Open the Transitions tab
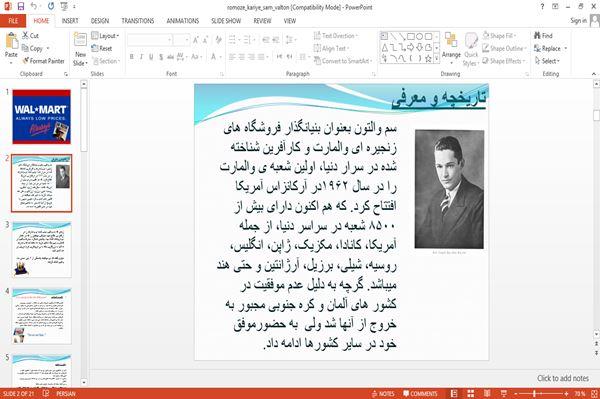The width and height of the screenshot is (600, 399). pyautogui.click(x=138, y=21)
